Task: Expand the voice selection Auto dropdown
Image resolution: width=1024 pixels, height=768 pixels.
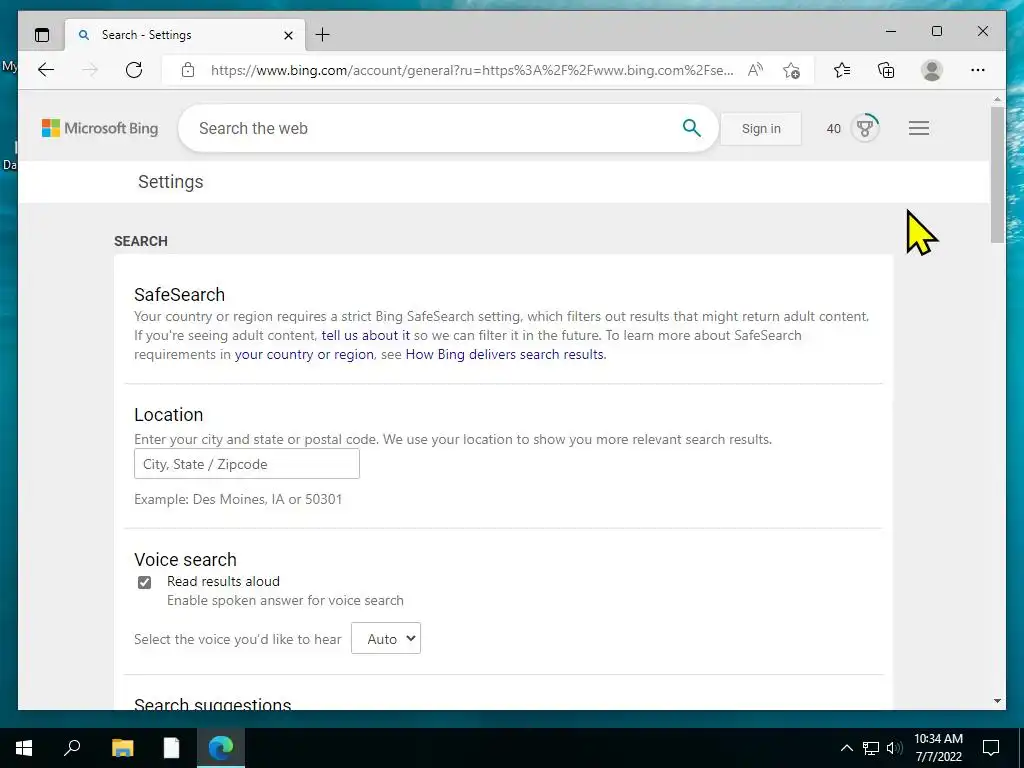Action: [x=386, y=639]
